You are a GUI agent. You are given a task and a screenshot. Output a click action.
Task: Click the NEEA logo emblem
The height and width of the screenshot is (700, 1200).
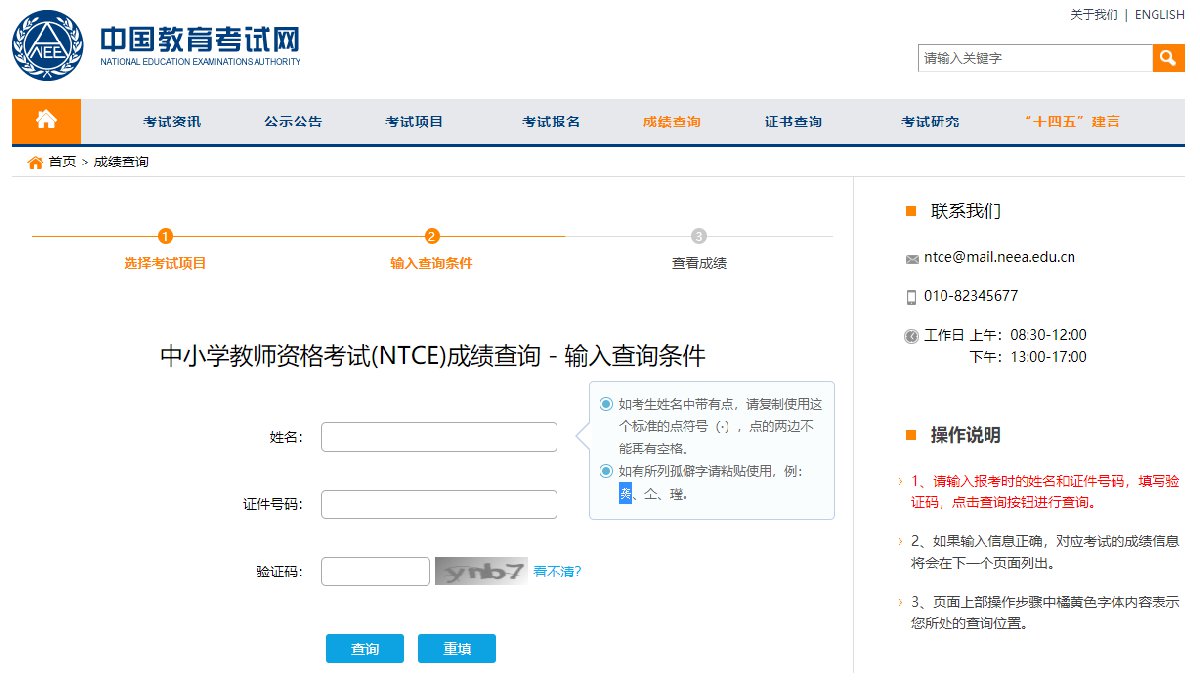[x=48, y=47]
